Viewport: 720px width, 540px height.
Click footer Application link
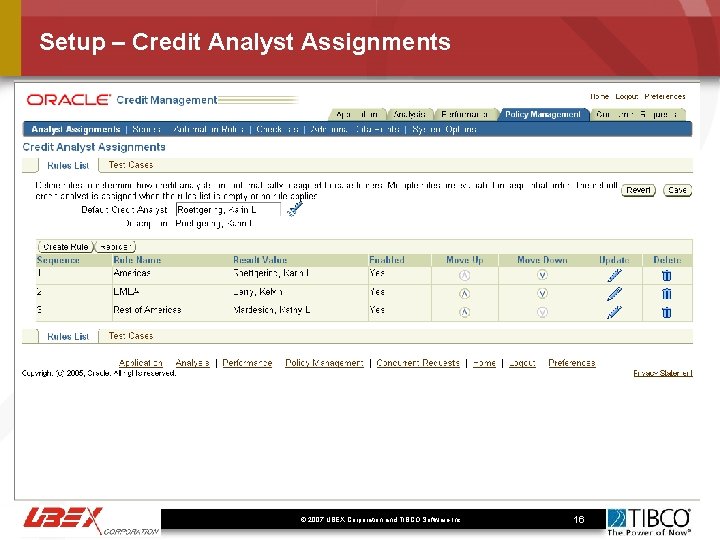point(141,363)
